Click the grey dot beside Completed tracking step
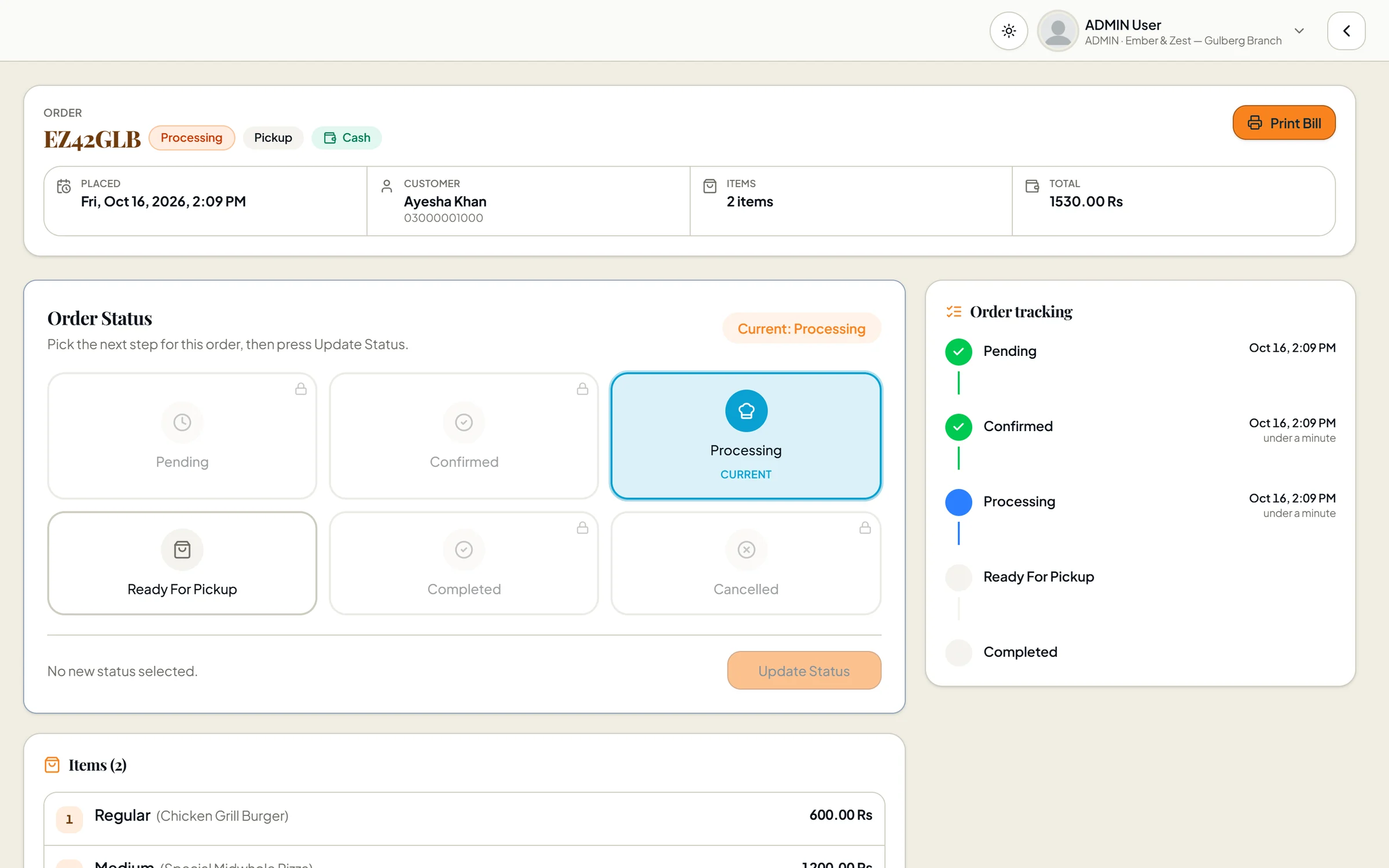The width and height of the screenshot is (1389, 868). 958,653
